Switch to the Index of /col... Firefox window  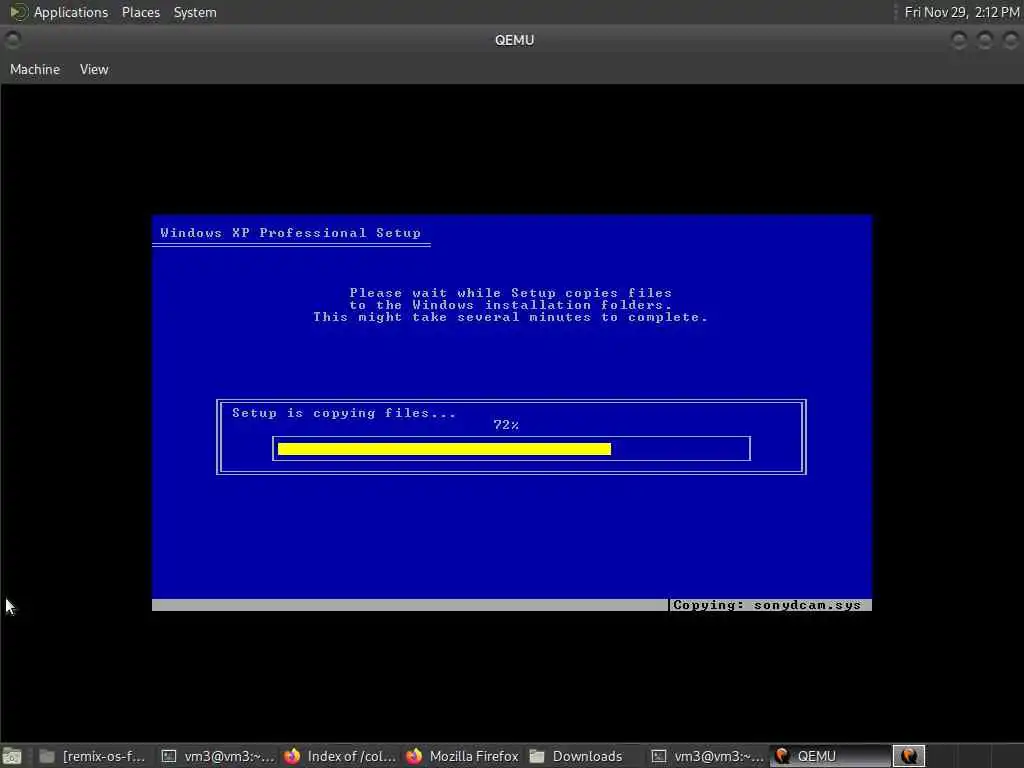pos(340,756)
